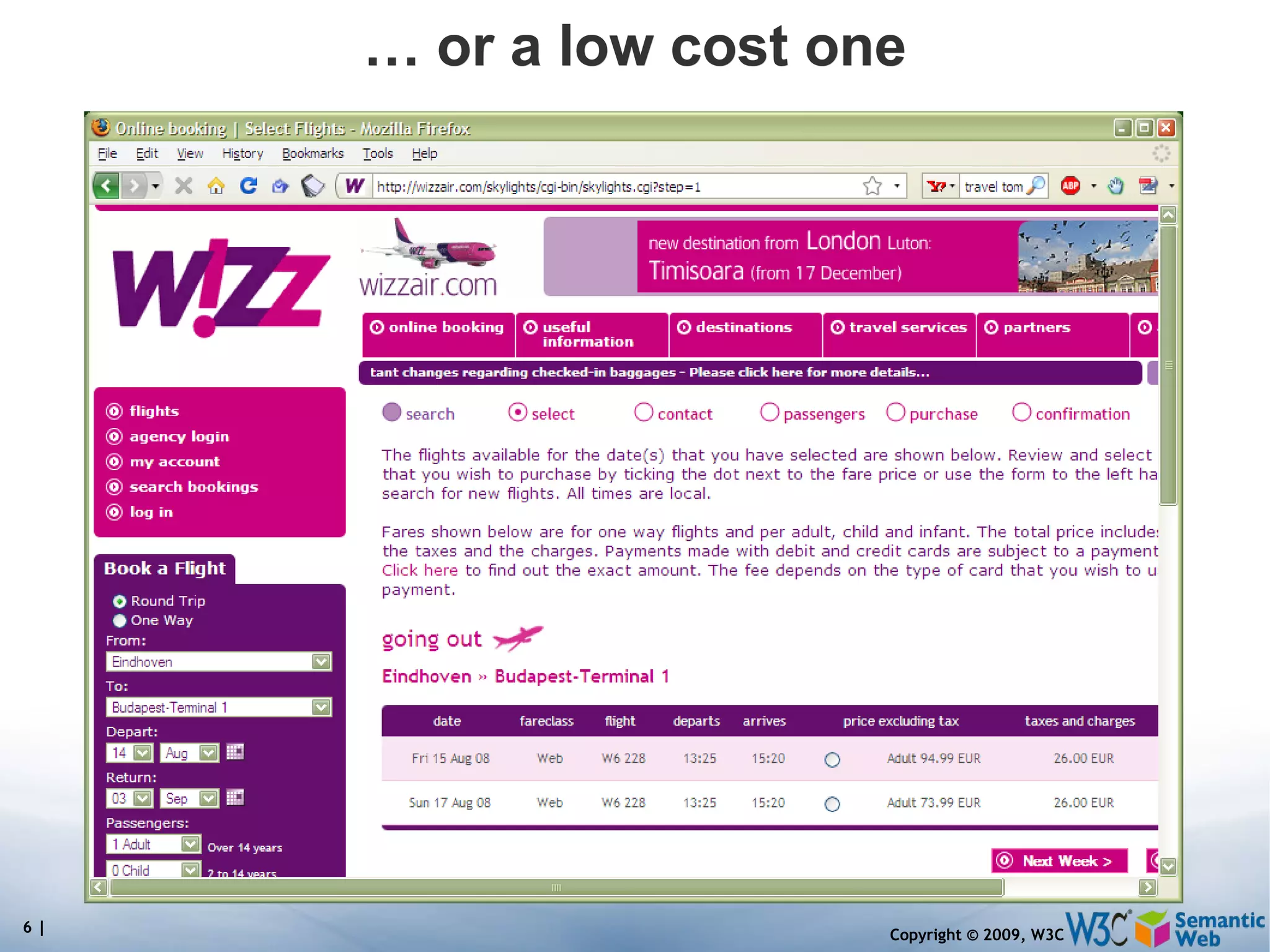Select the tag icon in the toolbar

coord(313,185)
